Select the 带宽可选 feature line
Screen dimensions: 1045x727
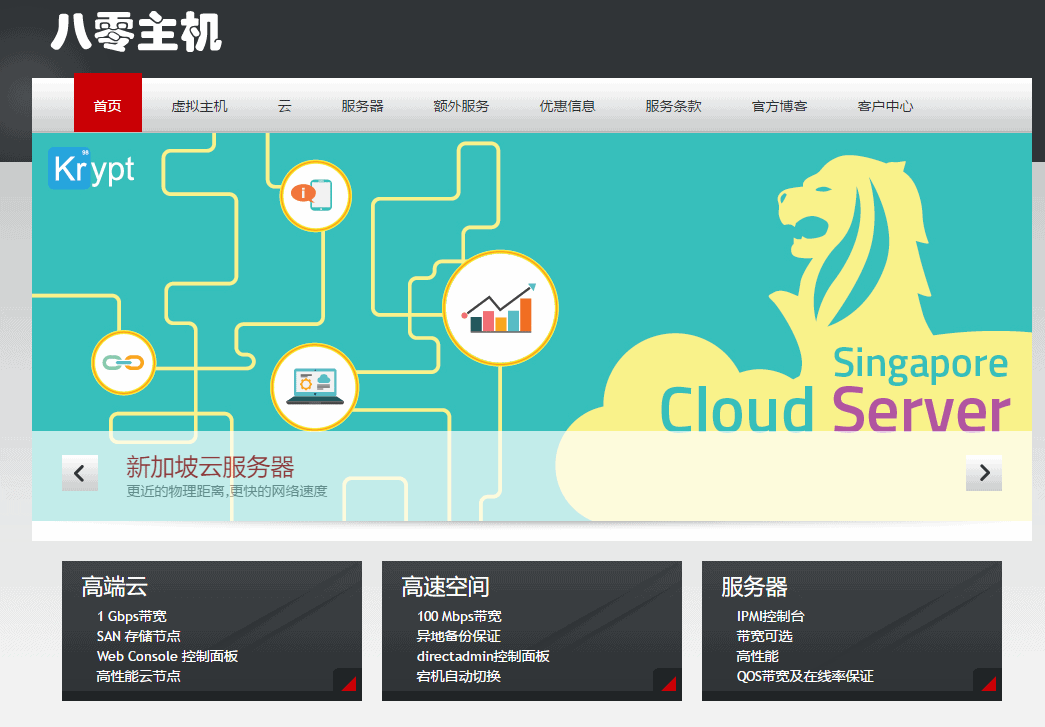[x=764, y=636]
